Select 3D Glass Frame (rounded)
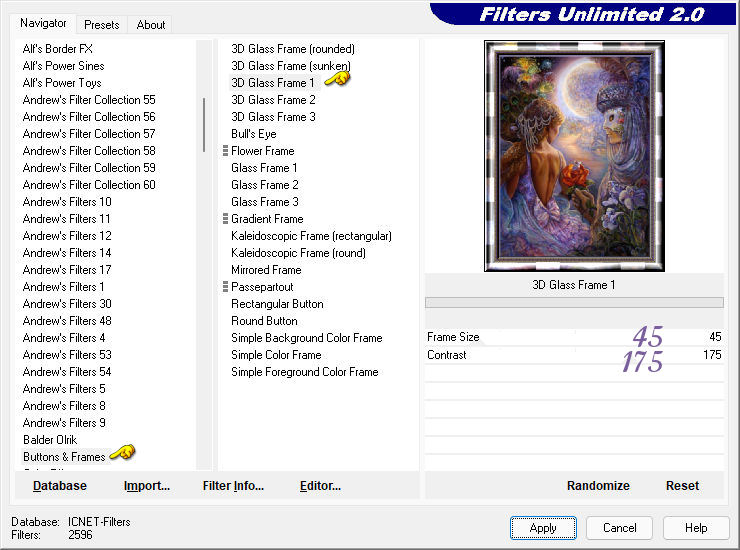Image resolution: width=740 pixels, height=550 pixels. (x=293, y=49)
